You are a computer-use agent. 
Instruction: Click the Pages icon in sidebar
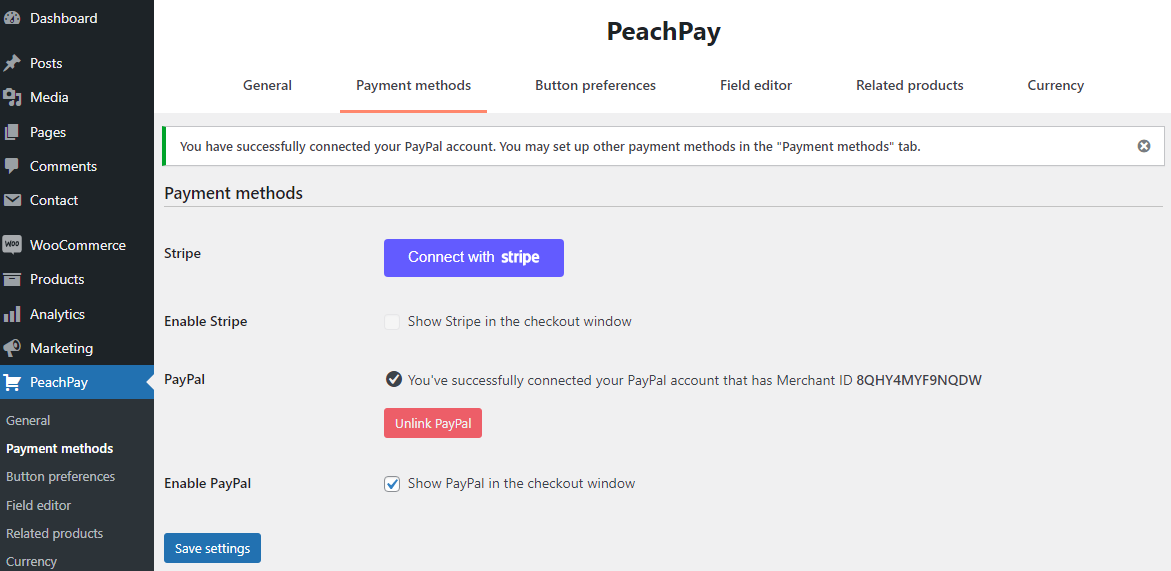pyautogui.click(x=12, y=132)
